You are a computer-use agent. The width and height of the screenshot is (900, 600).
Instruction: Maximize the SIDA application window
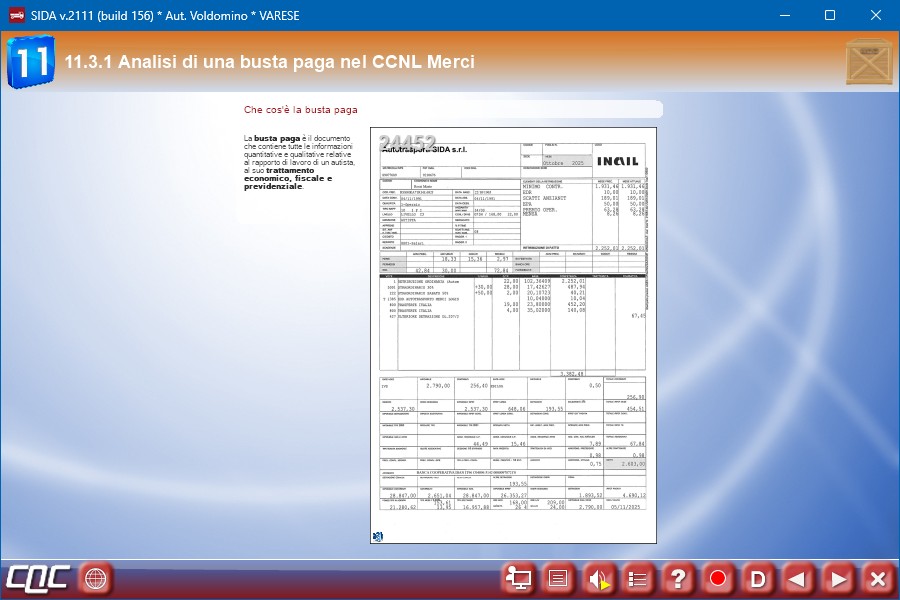[829, 15]
